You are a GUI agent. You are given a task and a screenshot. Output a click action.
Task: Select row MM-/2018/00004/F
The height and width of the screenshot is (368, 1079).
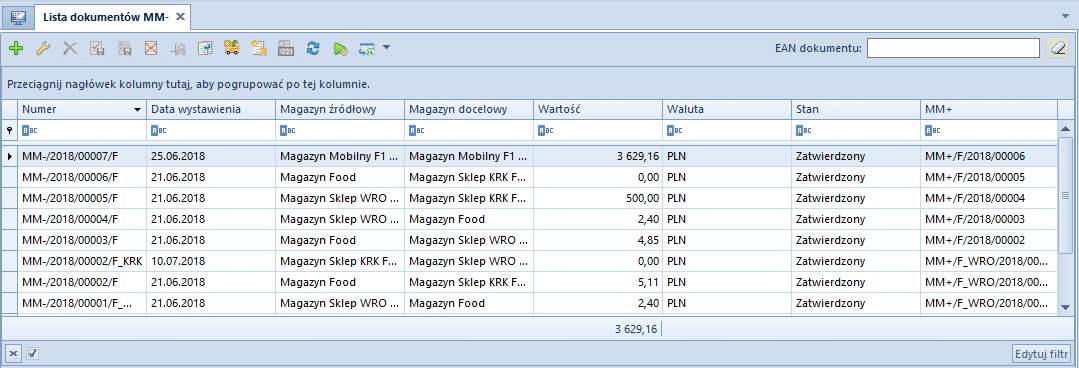(x=530, y=219)
